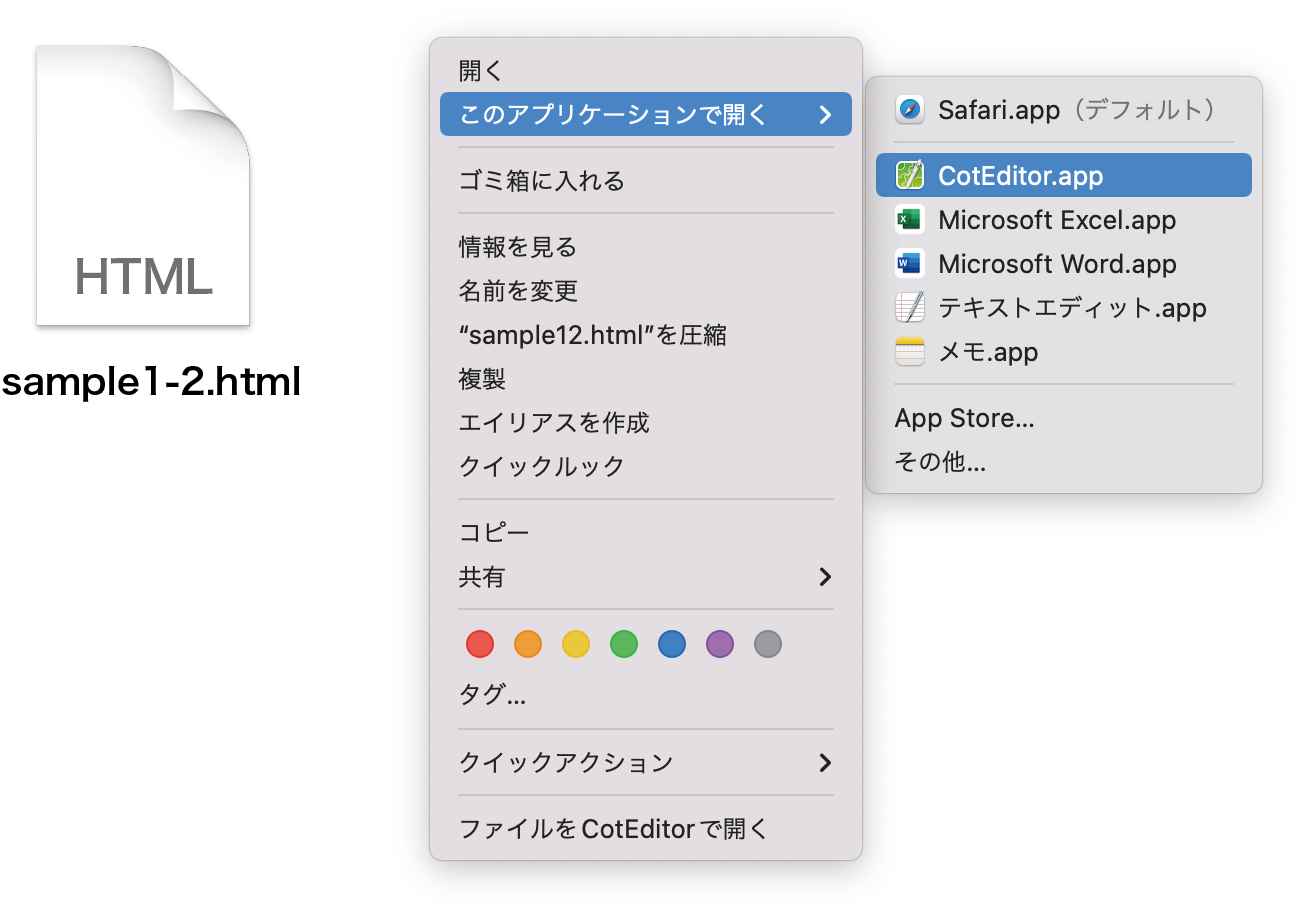Choose ファイルをCotEditorで開く menu item
Viewport: 1308px width, 915px height.
pos(646,829)
